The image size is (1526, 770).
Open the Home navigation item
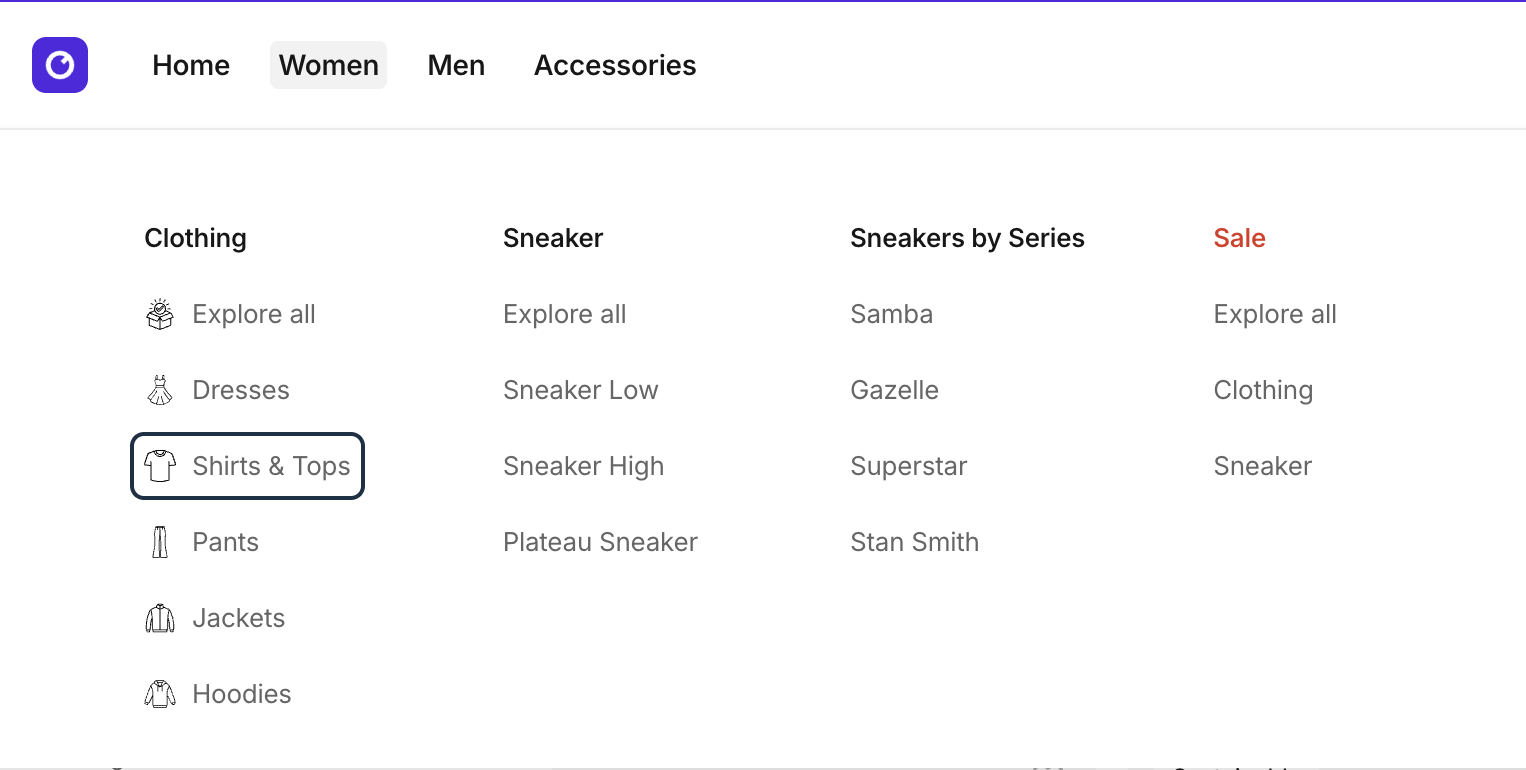pos(191,65)
